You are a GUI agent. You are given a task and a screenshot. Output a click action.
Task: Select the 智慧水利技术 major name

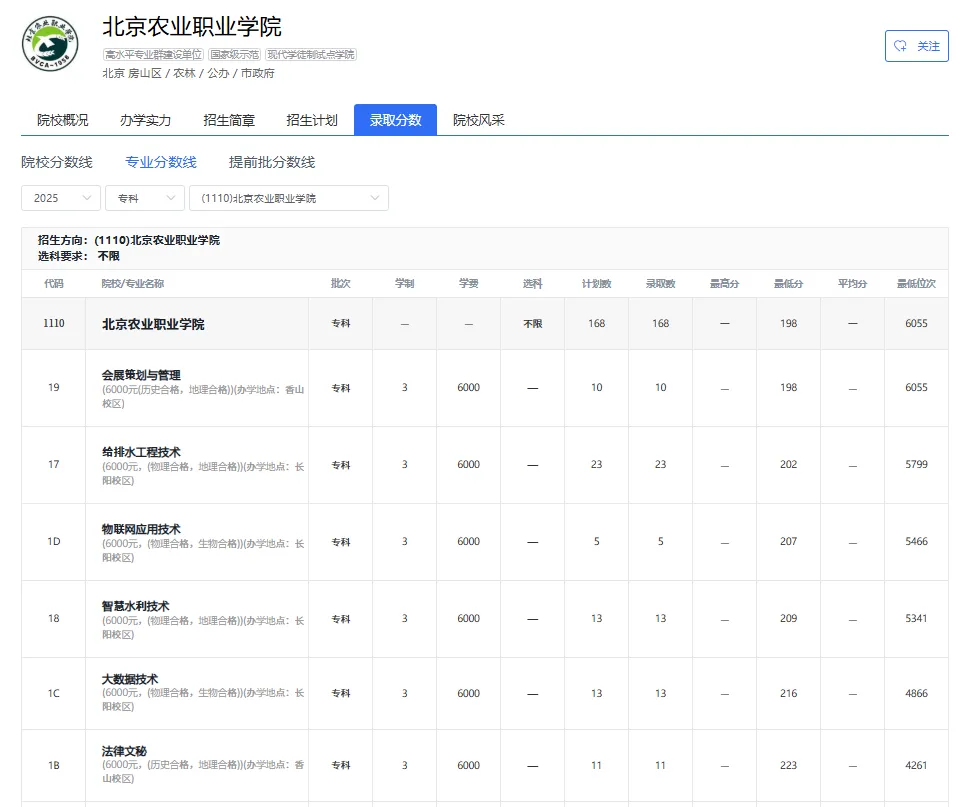135,606
